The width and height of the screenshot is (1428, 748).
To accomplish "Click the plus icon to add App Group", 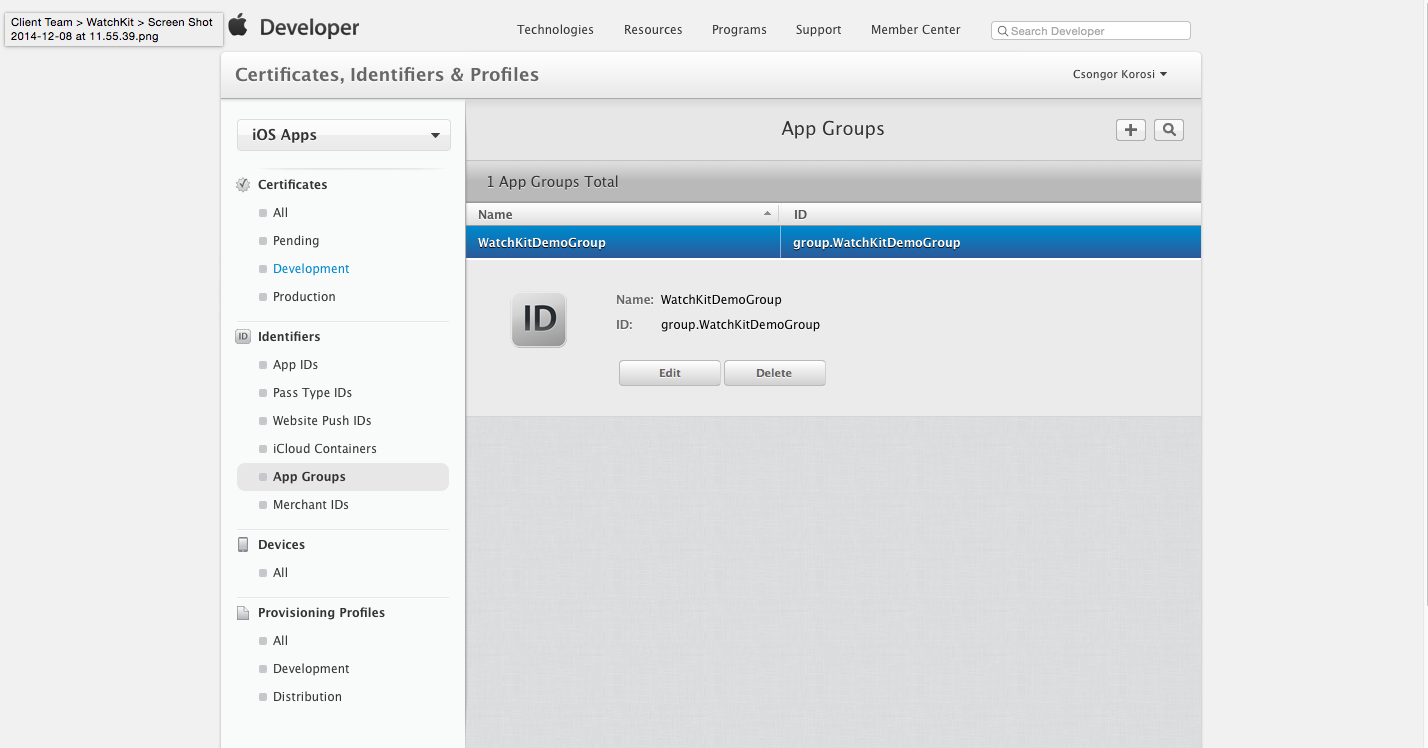I will (1130, 130).
